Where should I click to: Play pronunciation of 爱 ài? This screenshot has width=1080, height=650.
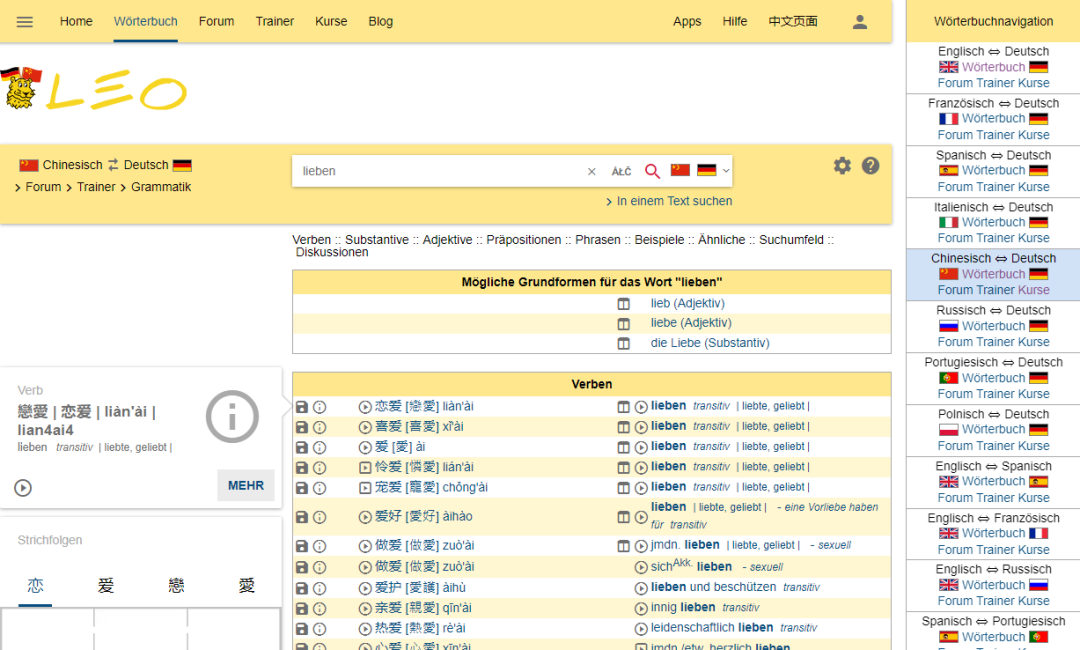(x=365, y=448)
